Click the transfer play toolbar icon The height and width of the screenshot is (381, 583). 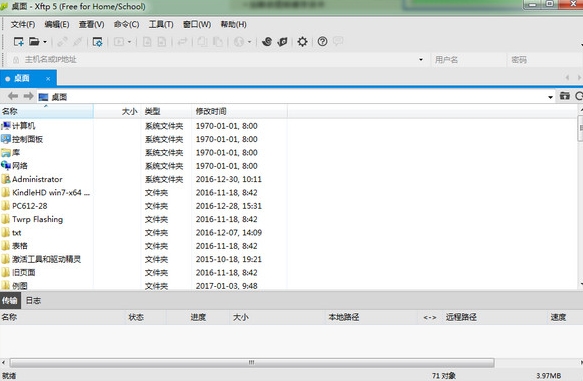pyautogui.click(x=119, y=42)
